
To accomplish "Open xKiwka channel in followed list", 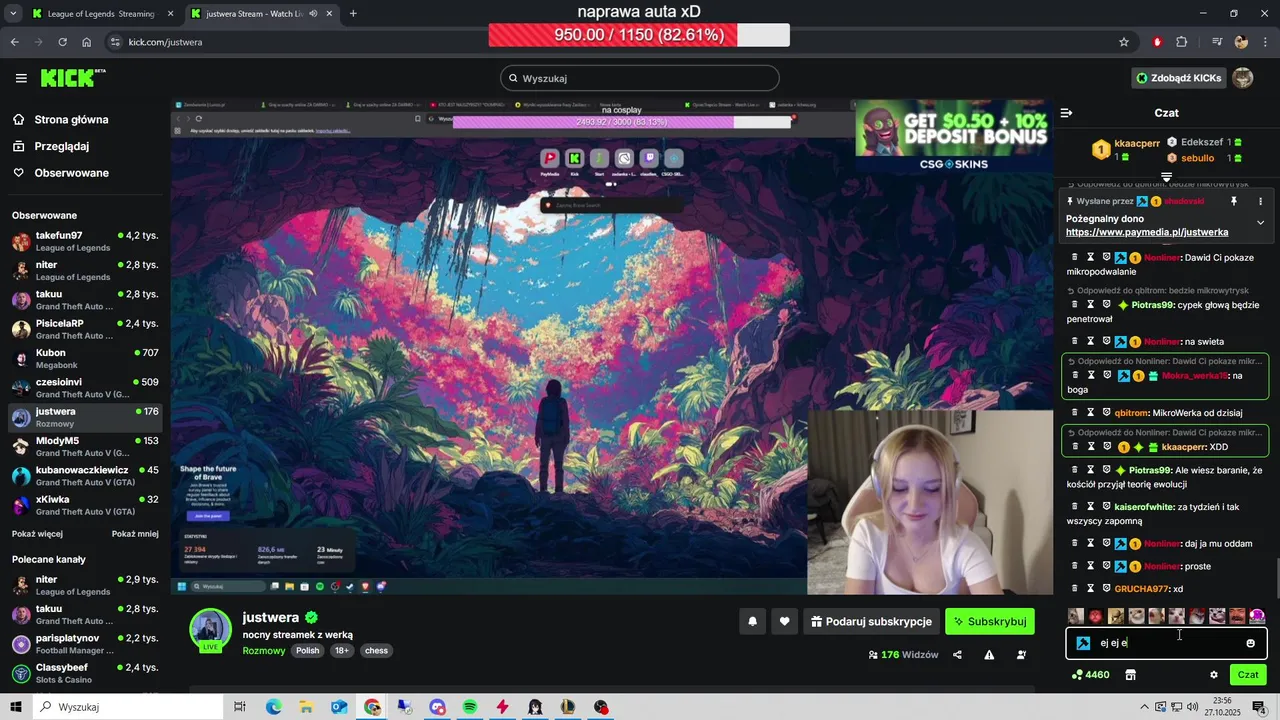I will coord(85,505).
